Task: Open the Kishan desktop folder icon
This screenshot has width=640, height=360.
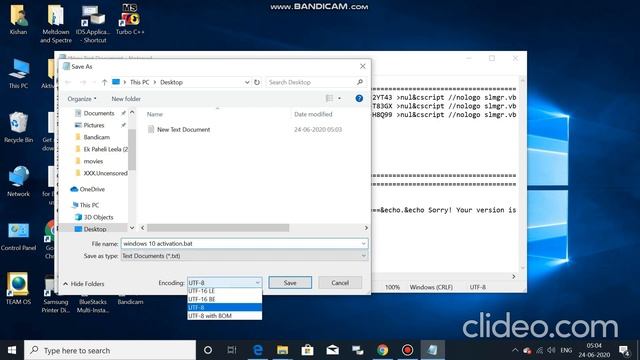Action: point(18,20)
